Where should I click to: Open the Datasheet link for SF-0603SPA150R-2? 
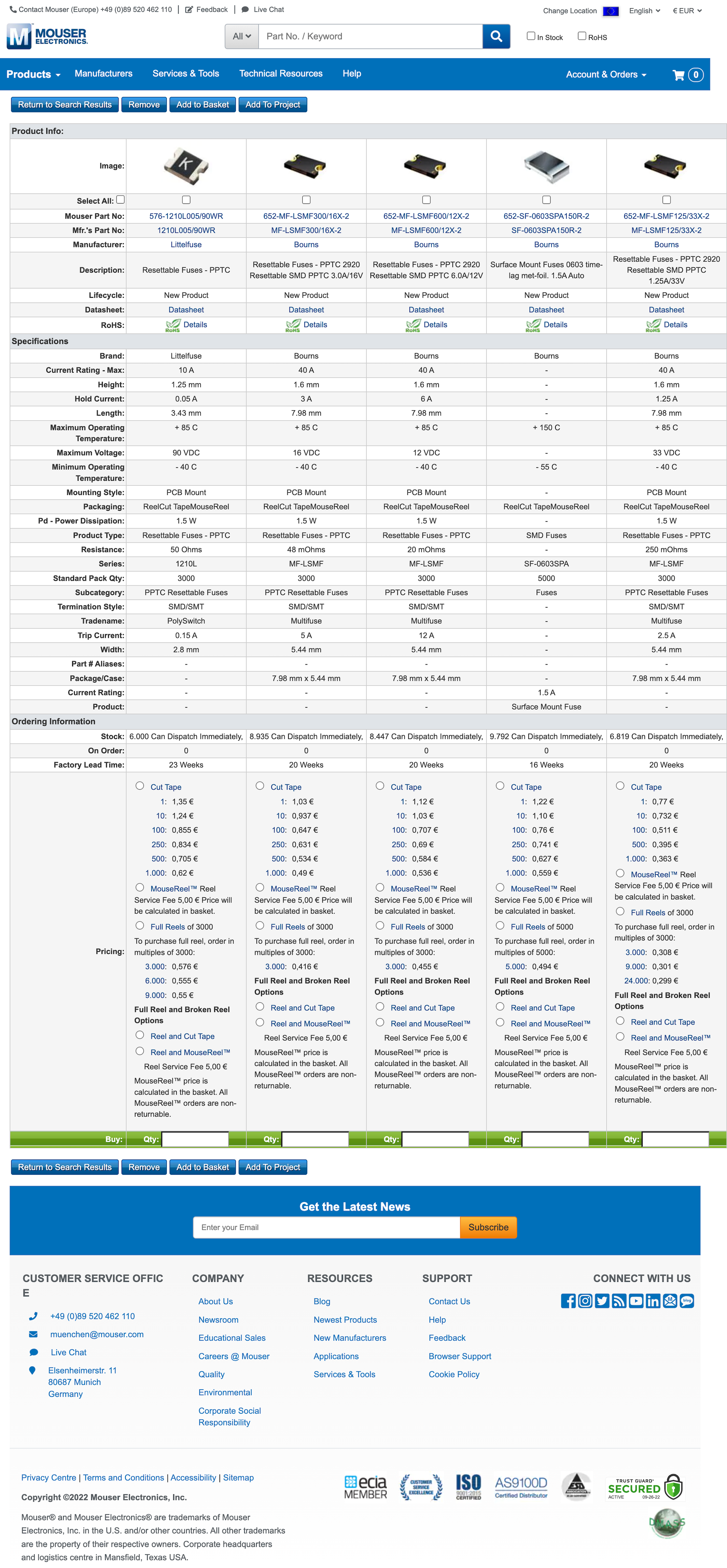pyautogui.click(x=546, y=309)
